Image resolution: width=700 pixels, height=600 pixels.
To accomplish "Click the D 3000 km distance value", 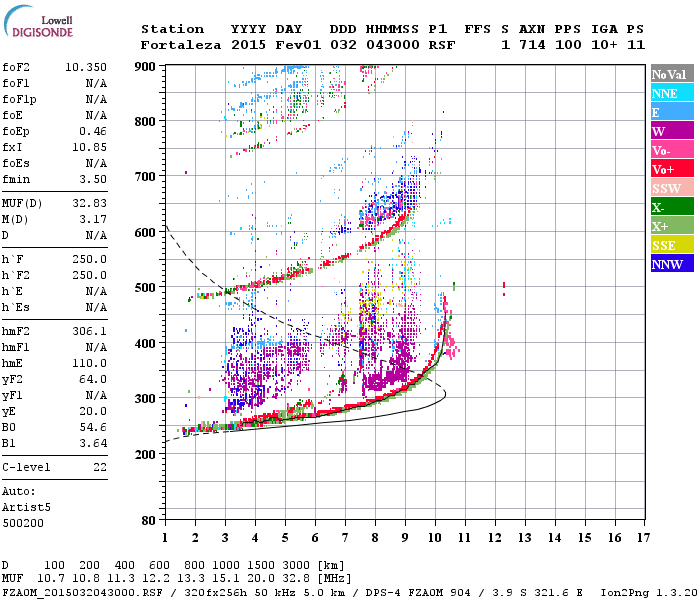I will (x=296, y=566).
